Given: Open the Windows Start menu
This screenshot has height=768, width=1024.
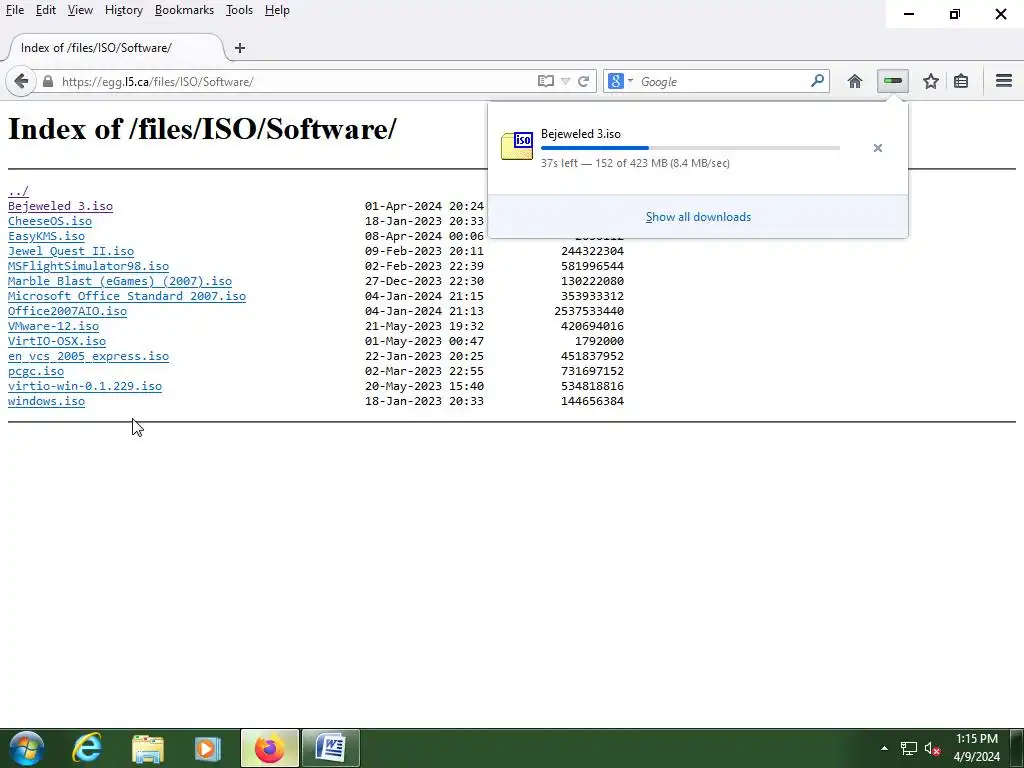Looking at the screenshot, I should [x=26, y=748].
